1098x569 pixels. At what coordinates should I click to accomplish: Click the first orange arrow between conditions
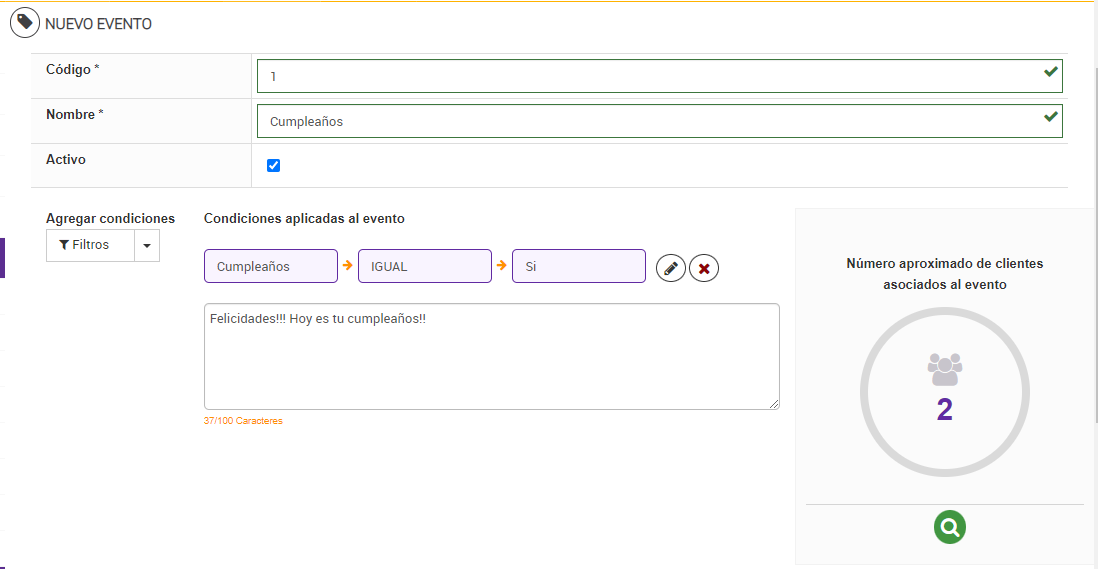coord(348,266)
